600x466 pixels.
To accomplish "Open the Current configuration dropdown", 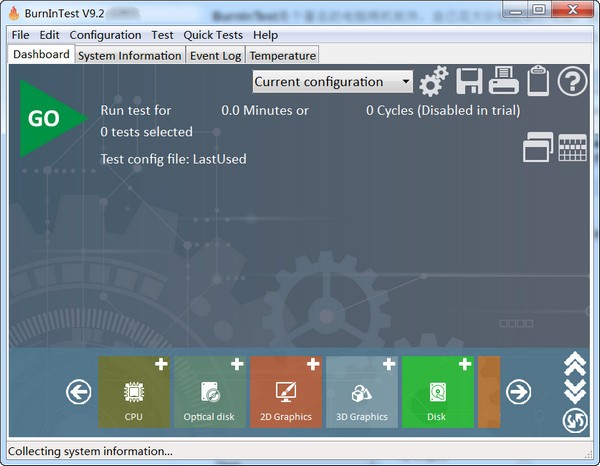I will [333, 82].
